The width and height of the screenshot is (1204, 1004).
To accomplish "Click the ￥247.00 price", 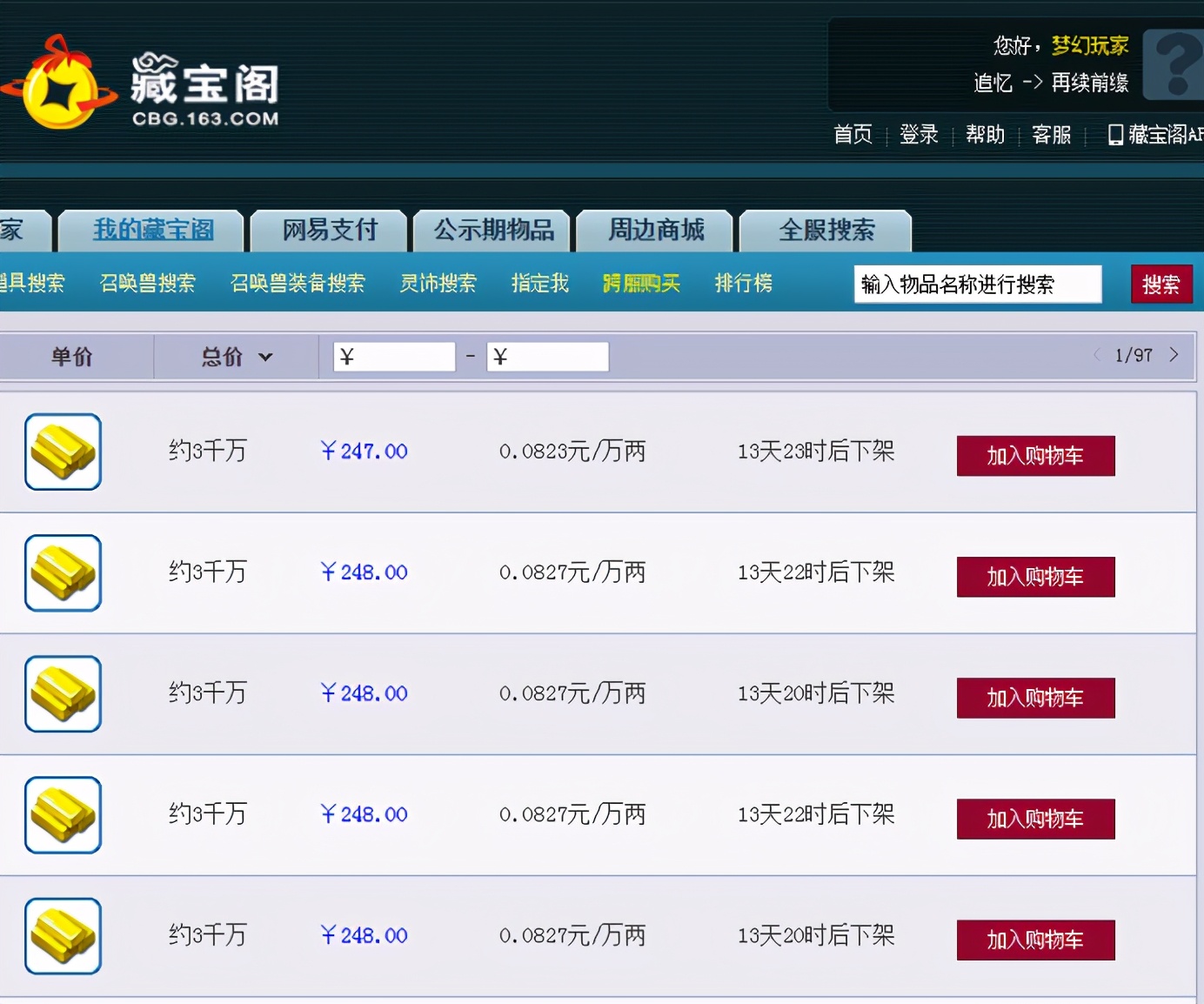I will [364, 452].
